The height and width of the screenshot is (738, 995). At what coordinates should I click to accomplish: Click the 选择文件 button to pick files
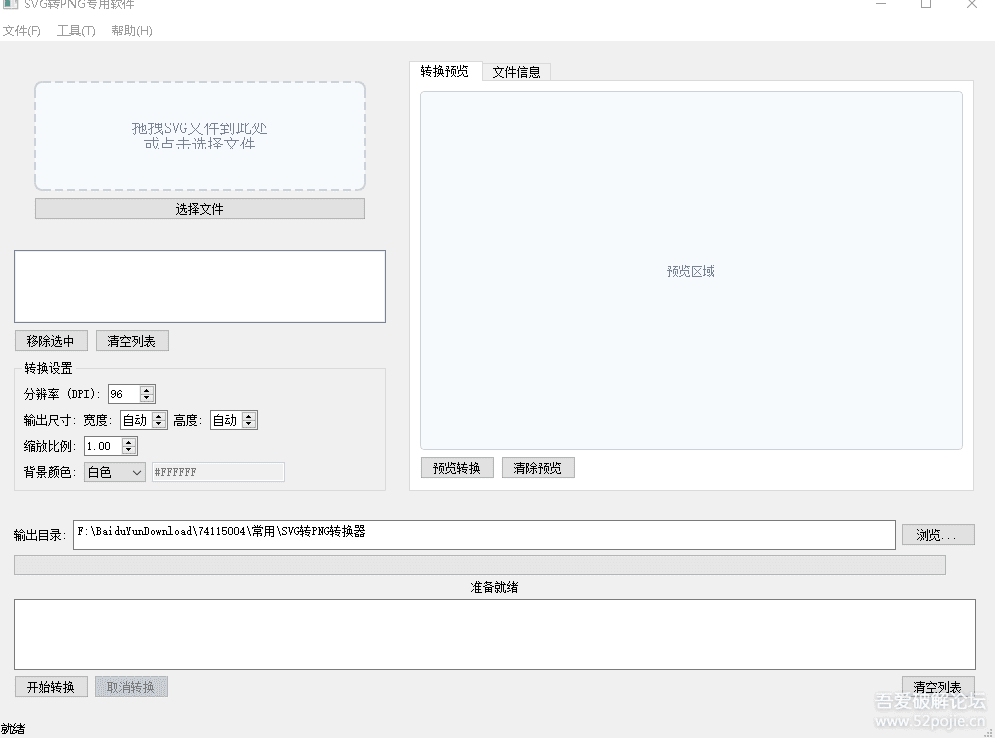[199, 208]
